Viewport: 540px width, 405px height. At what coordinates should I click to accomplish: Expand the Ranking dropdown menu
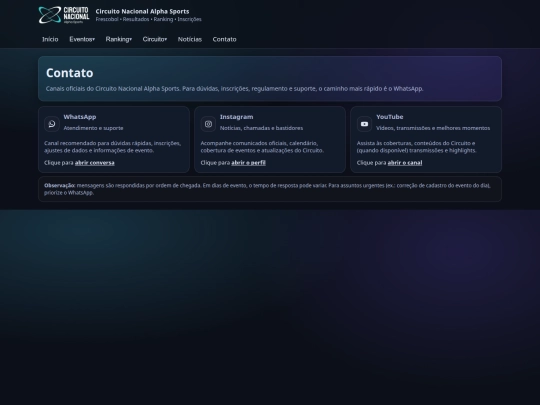coord(118,39)
